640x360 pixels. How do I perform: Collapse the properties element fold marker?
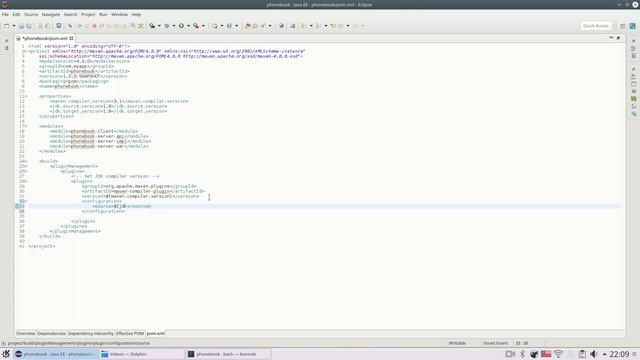[27, 96]
